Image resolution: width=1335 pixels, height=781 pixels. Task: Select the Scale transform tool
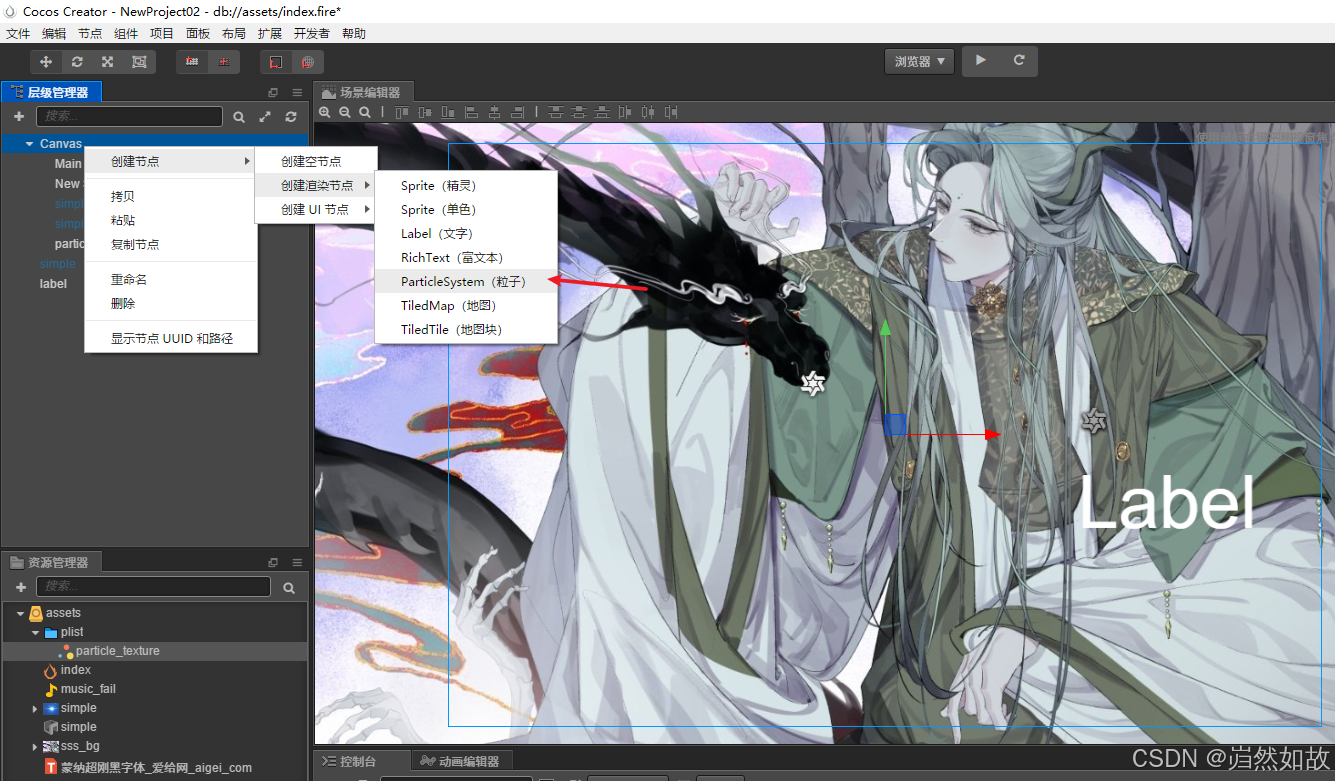point(108,62)
